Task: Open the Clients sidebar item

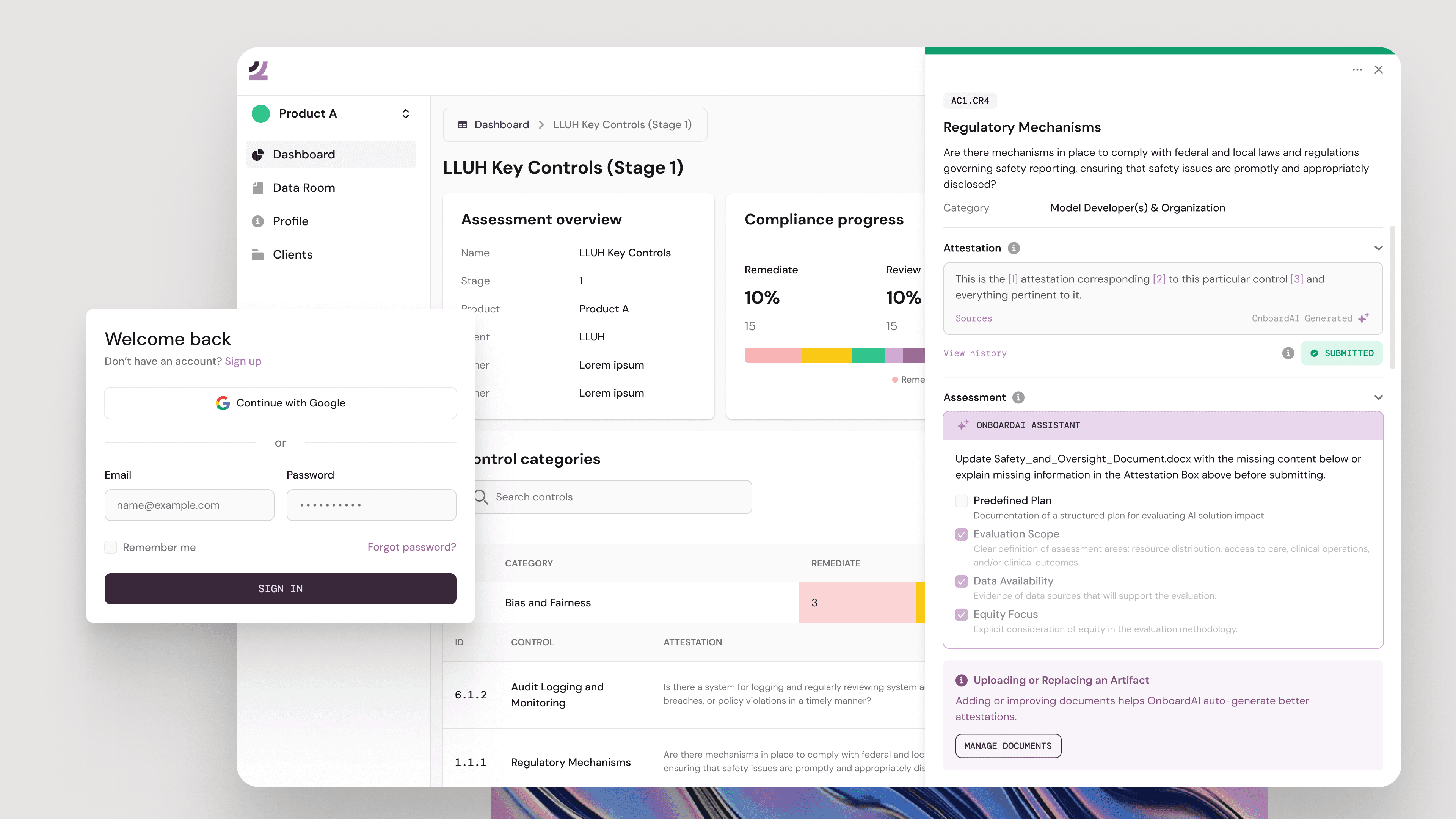Action: coord(292,254)
